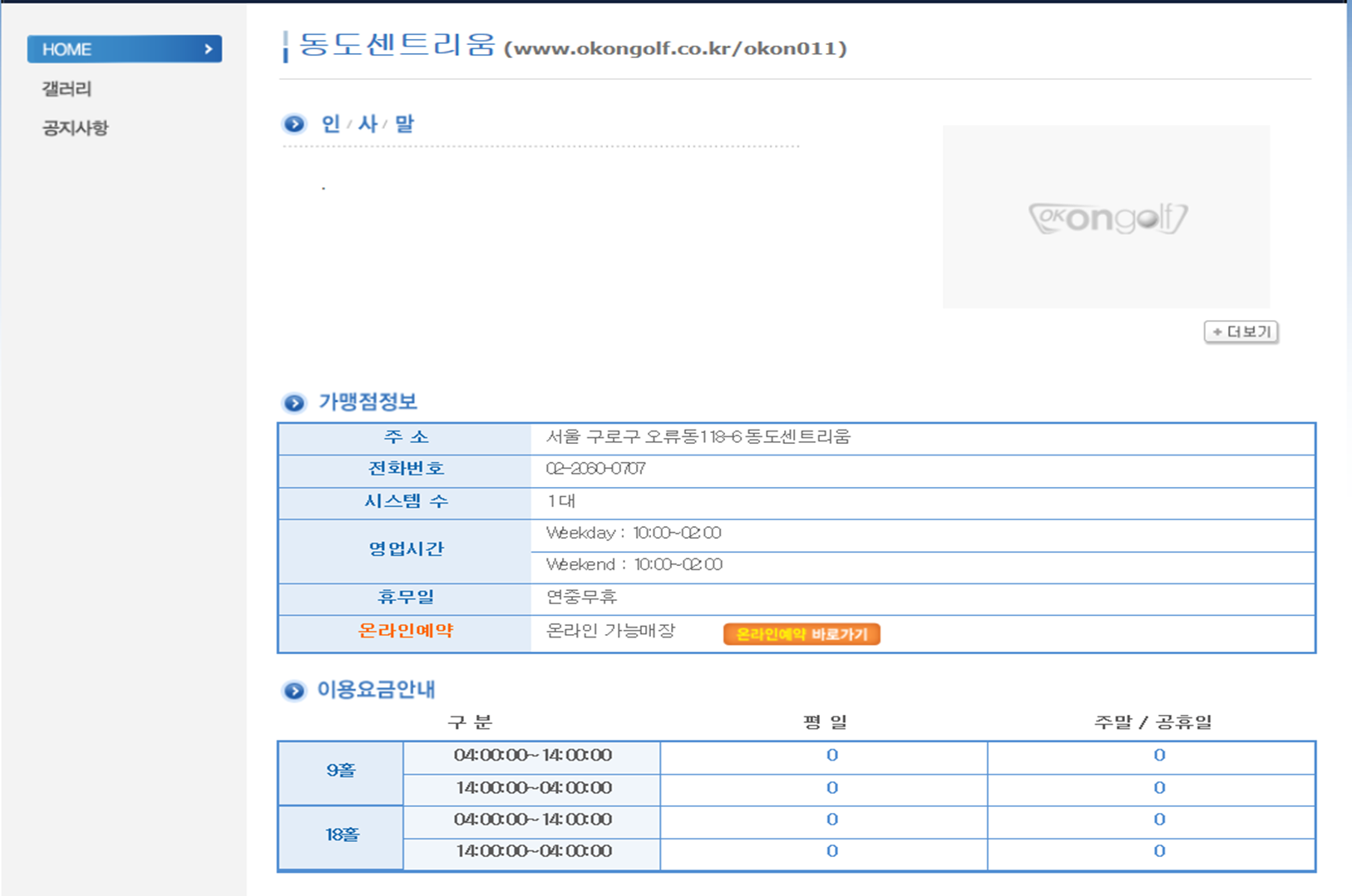1352x896 pixels.
Task: Click the arrow icon beside 인사말 heading
Action: point(294,125)
